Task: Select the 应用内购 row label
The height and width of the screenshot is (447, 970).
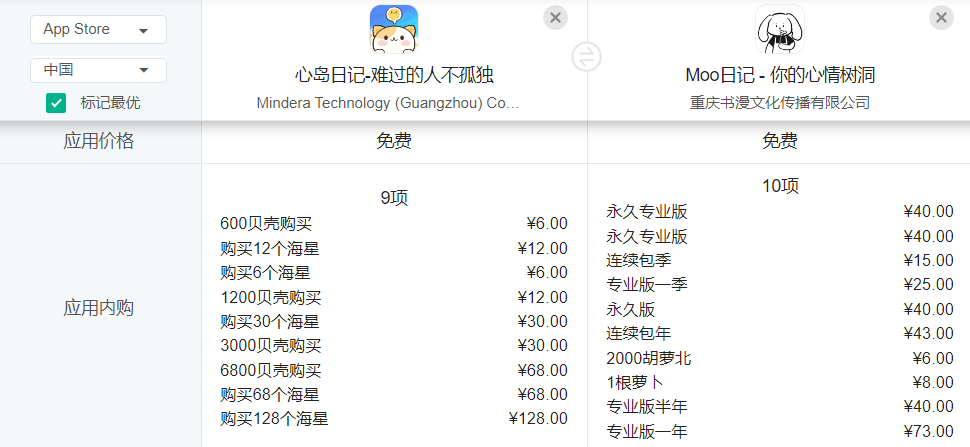Action: pos(98,308)
